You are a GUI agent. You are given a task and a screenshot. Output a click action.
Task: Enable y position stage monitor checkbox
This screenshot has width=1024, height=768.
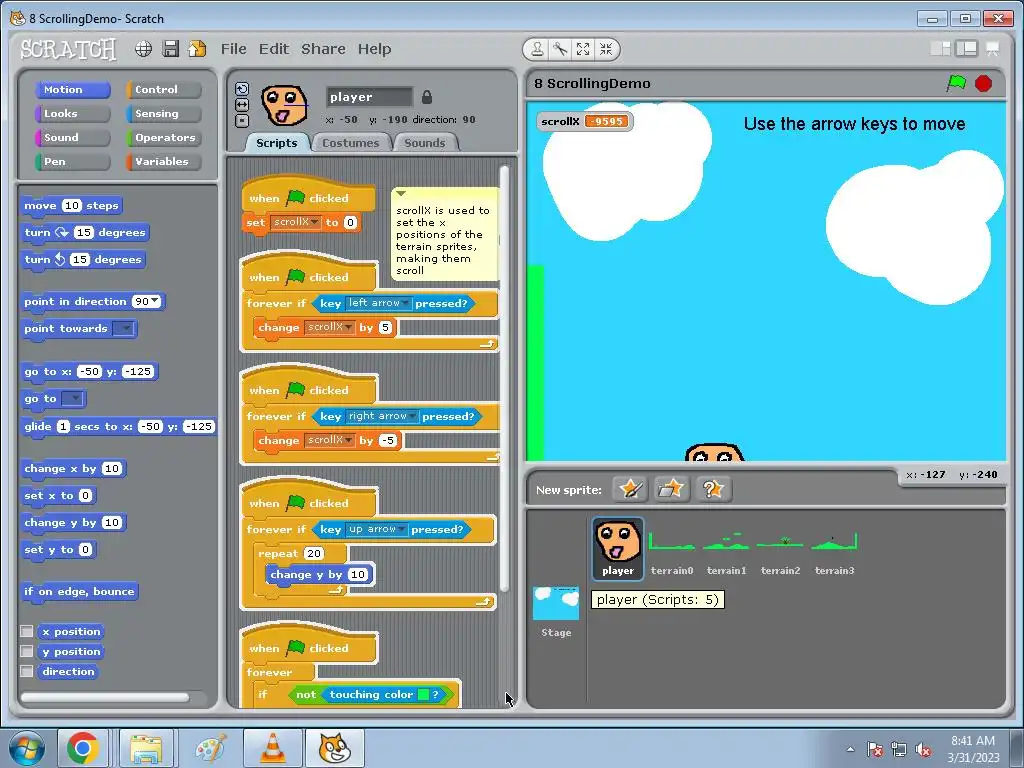click(x=27, y=651)
